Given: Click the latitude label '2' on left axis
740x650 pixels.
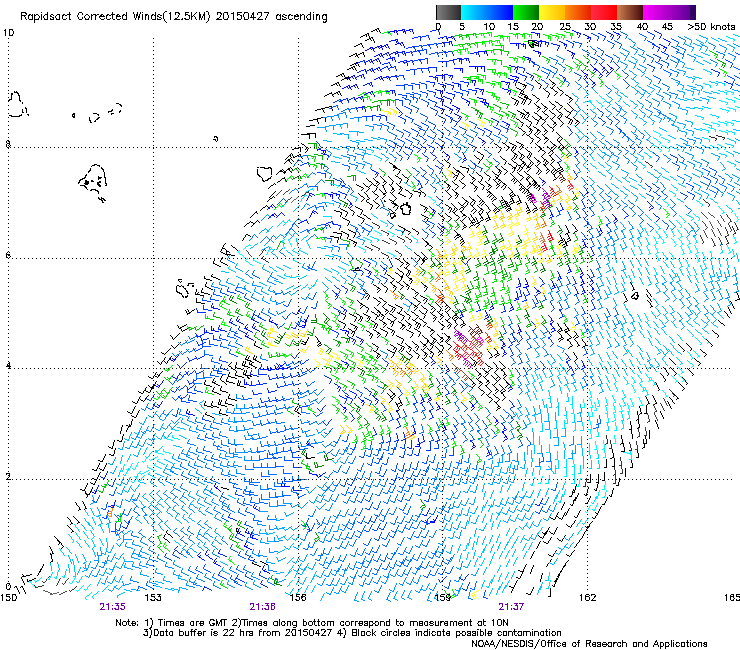Looking at the screenshot, I should pyautogui.click(x=8, y=477).
